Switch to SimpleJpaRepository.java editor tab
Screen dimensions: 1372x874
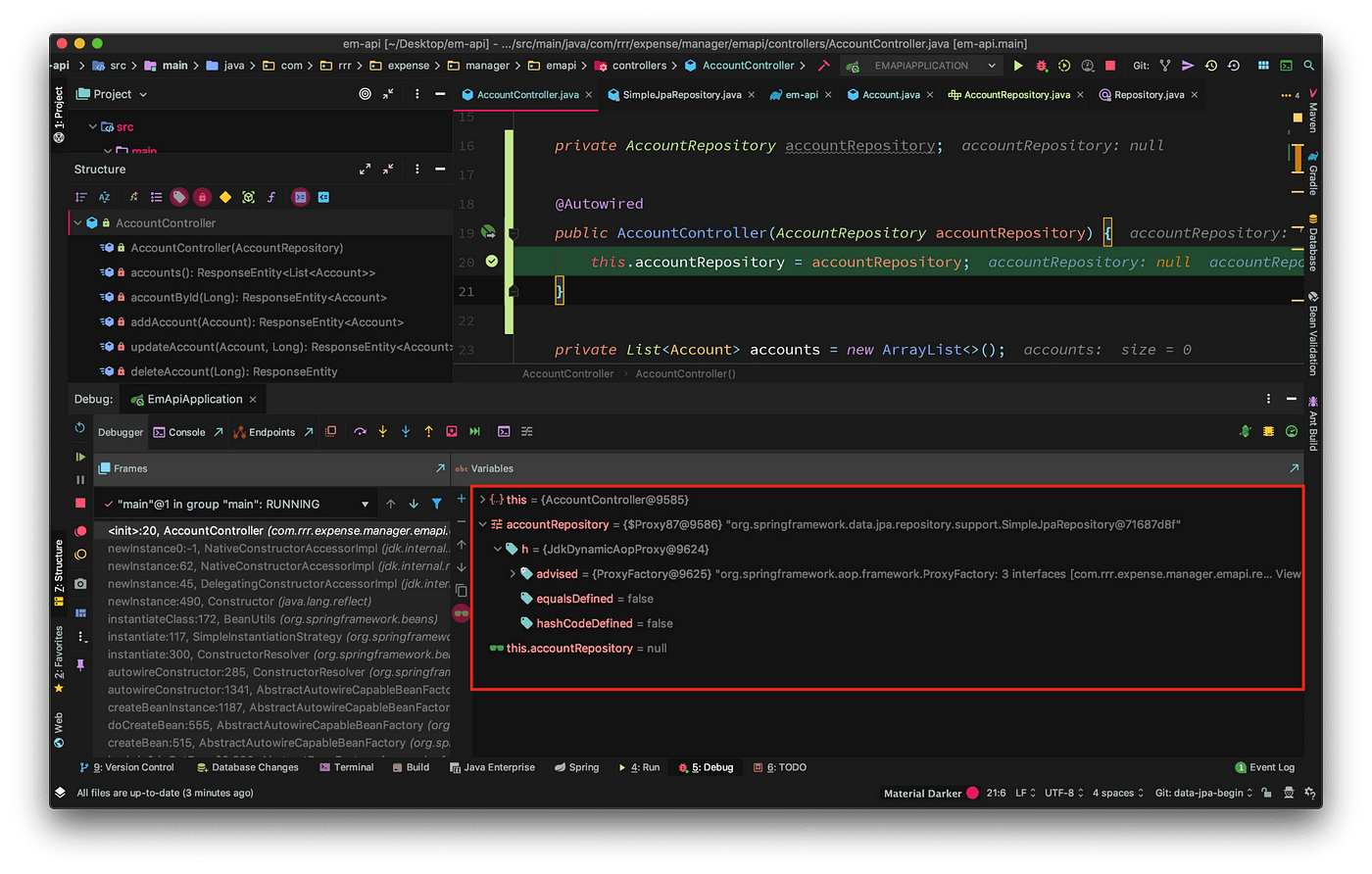pos(681,95)
